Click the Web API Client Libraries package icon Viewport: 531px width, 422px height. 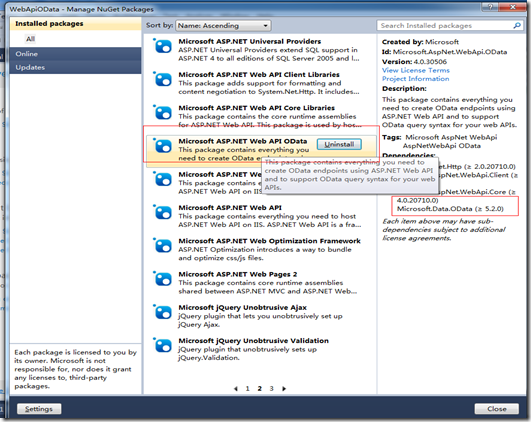pyautogui.click(x=163, y=80)
